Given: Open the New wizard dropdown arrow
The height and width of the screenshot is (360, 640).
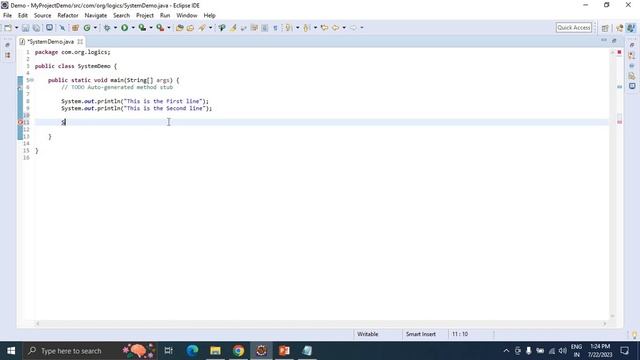Looking at the screenshot, I should coord(16,28).
